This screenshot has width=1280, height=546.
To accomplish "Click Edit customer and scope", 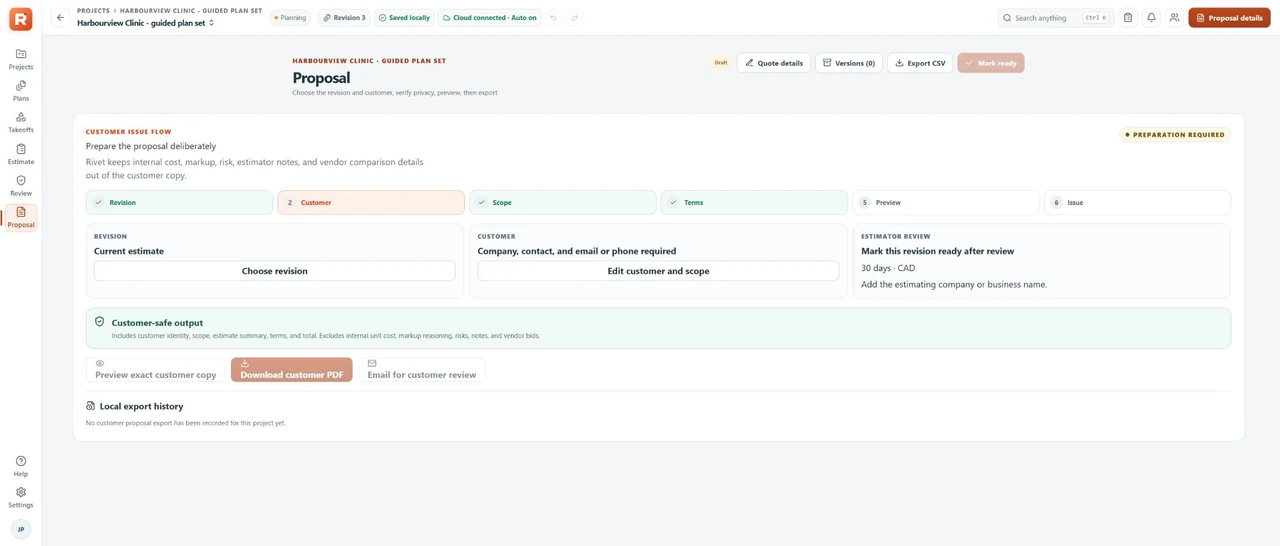I will [x=658, y=271].
